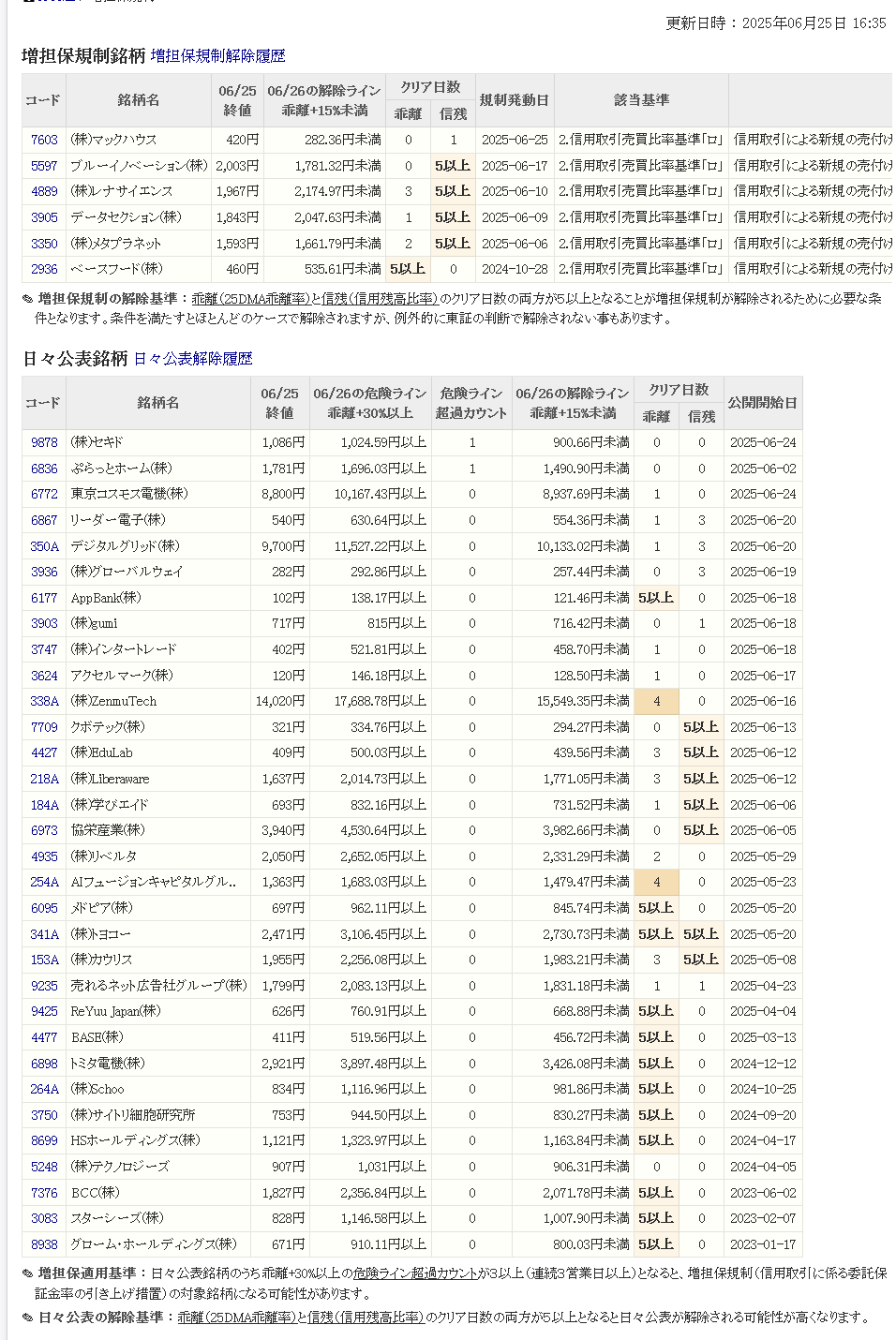Image resolution: width=896 pixels, height=1340 pixels.
Task: Click the 更新日時 timestamp text
Action: (776, 23)
